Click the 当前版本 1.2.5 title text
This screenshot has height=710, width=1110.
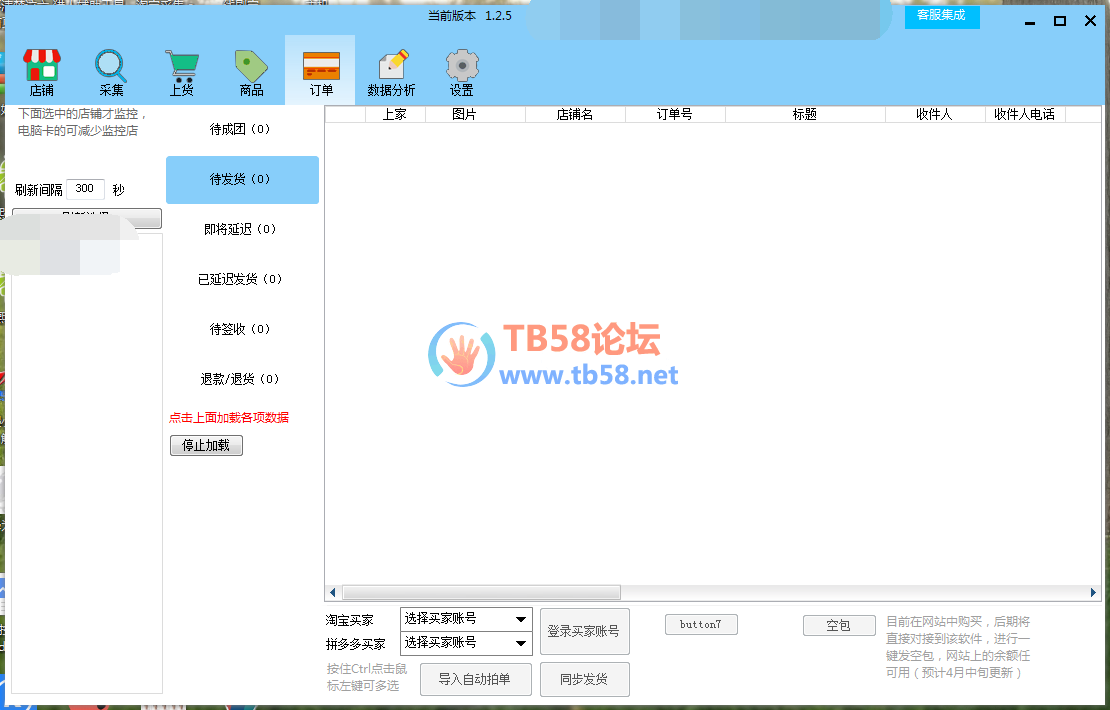469,16
